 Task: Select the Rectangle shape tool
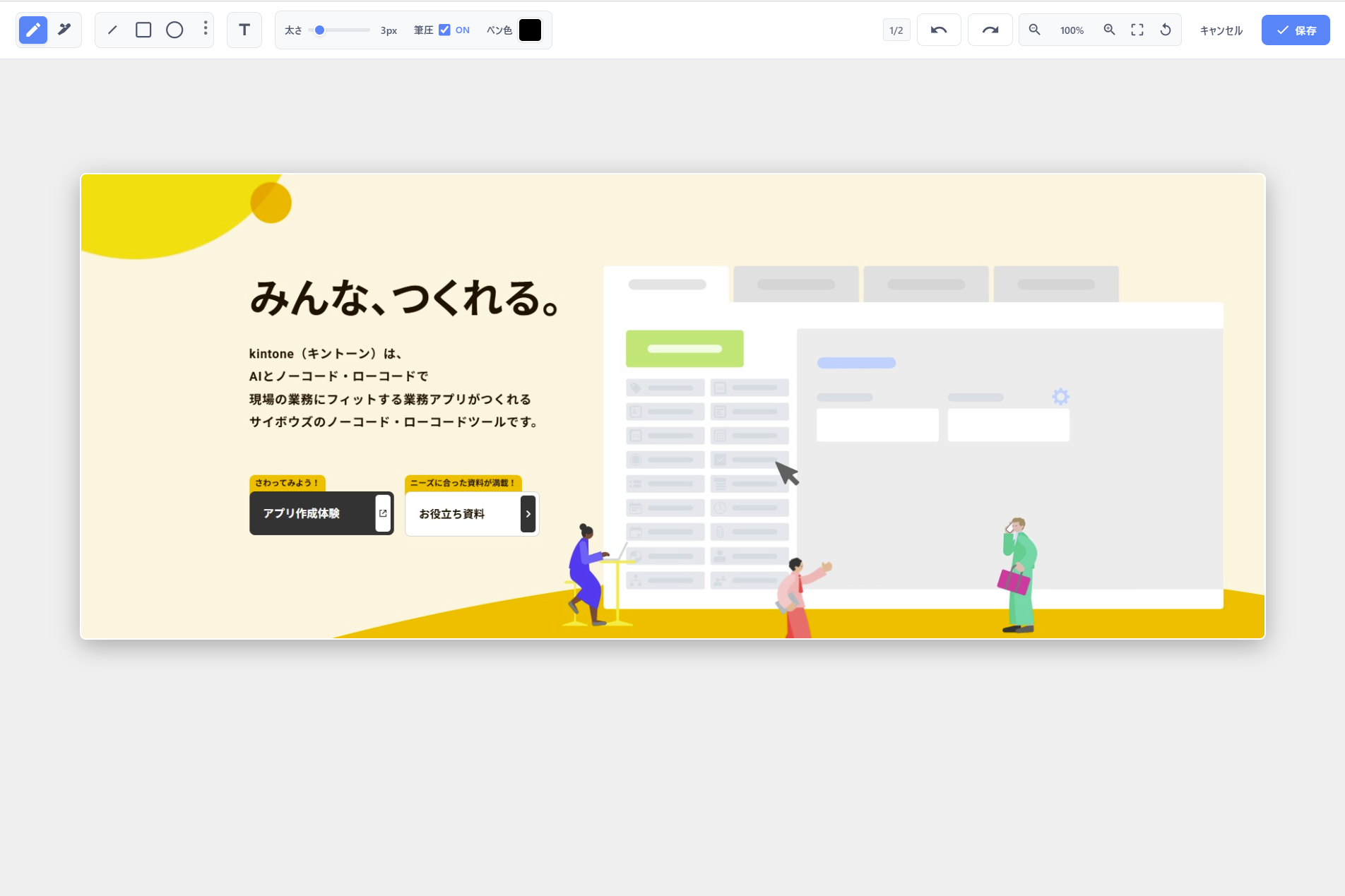144,30
